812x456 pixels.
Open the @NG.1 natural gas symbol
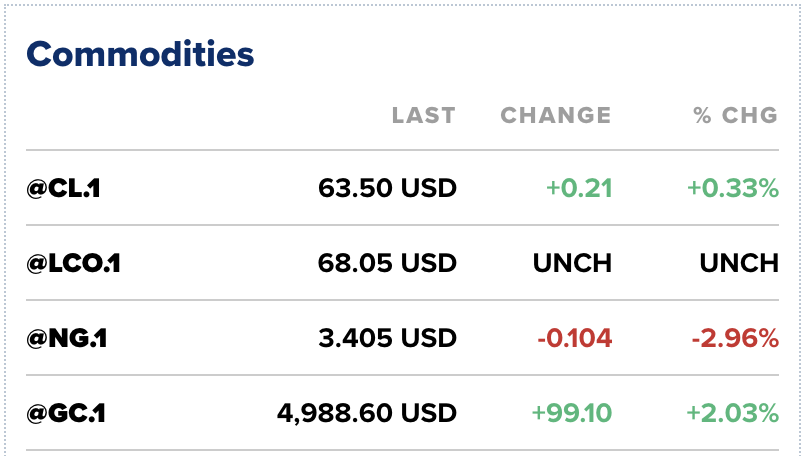tap(67, 338)
